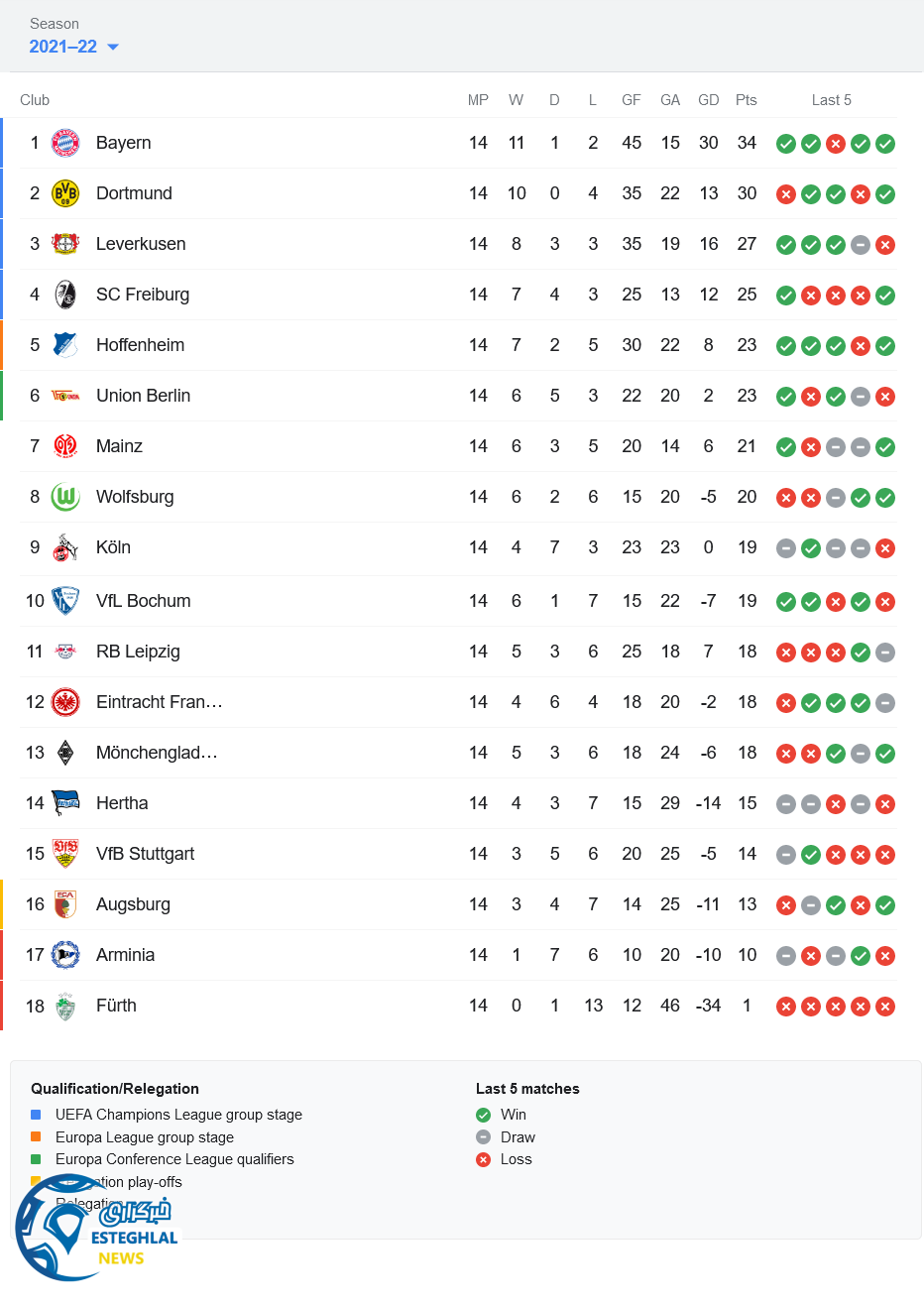Image resolution: width=924 pixels, height=1308 pixels.
Task: Click the Hertha flag logo
Action: coord(65,803)
